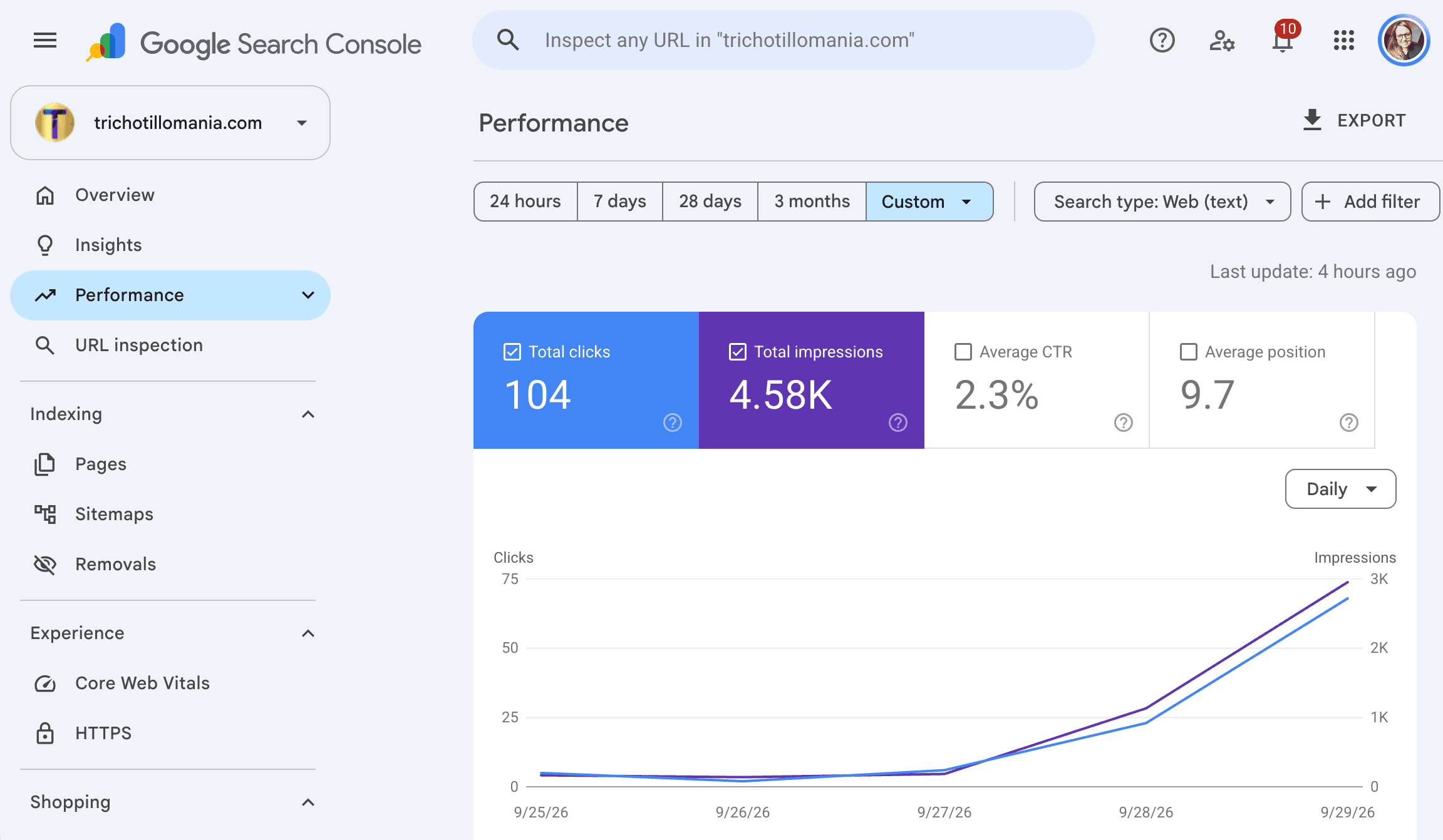Open the Help icon in header
Viewport: 1443px width, 840px height.
[x=1162, y=41]
